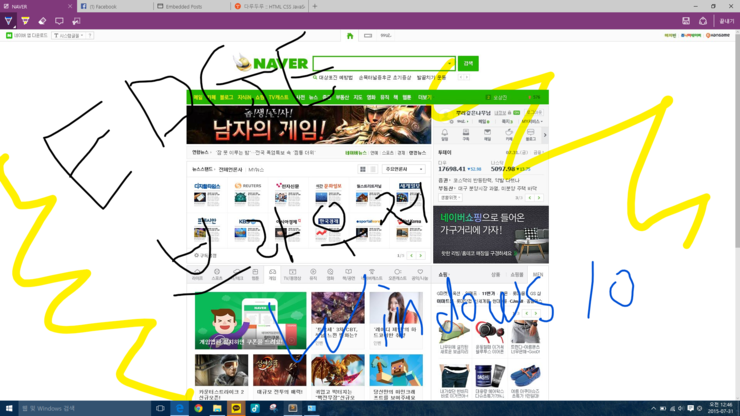The height and width of the screenshot is (416, 740).
Task: Open 메일 in the green navigation bar
Action: coord(197,97)
